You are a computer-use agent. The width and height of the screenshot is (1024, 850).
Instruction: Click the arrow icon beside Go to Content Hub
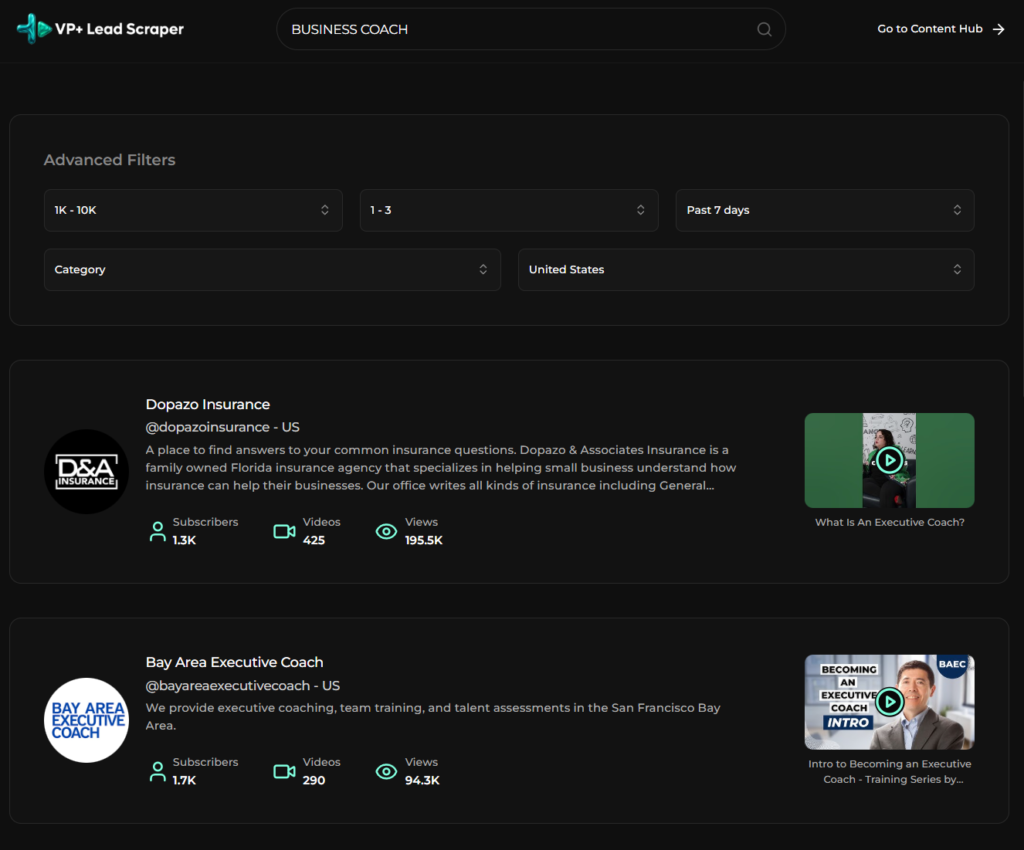pos(999,29)
